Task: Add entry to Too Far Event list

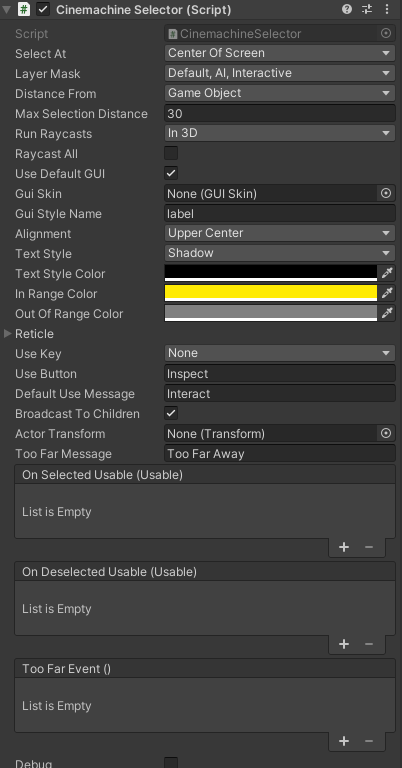Action: coord(344,741)
